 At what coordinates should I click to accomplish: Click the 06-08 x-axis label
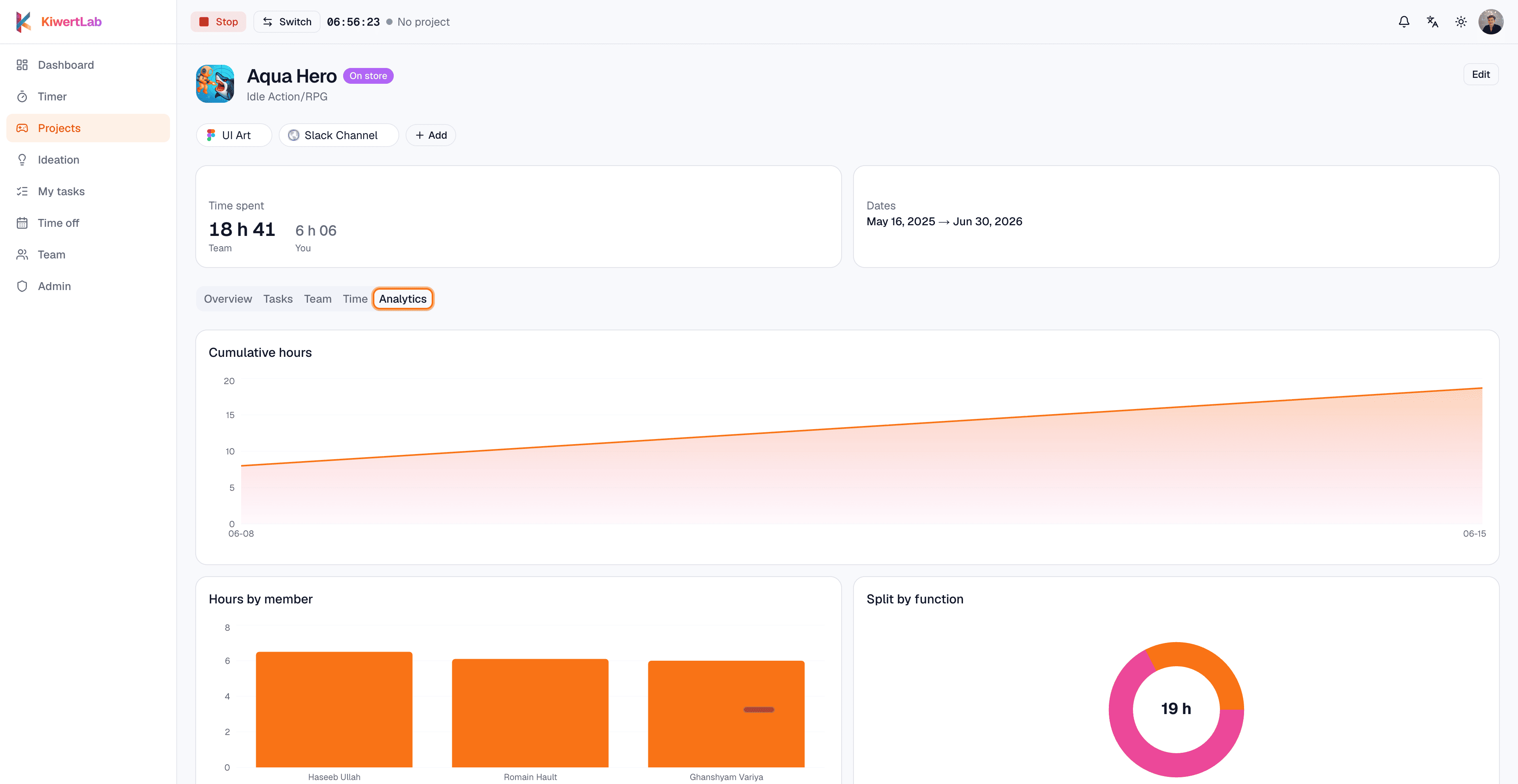[x=241, y=533]
